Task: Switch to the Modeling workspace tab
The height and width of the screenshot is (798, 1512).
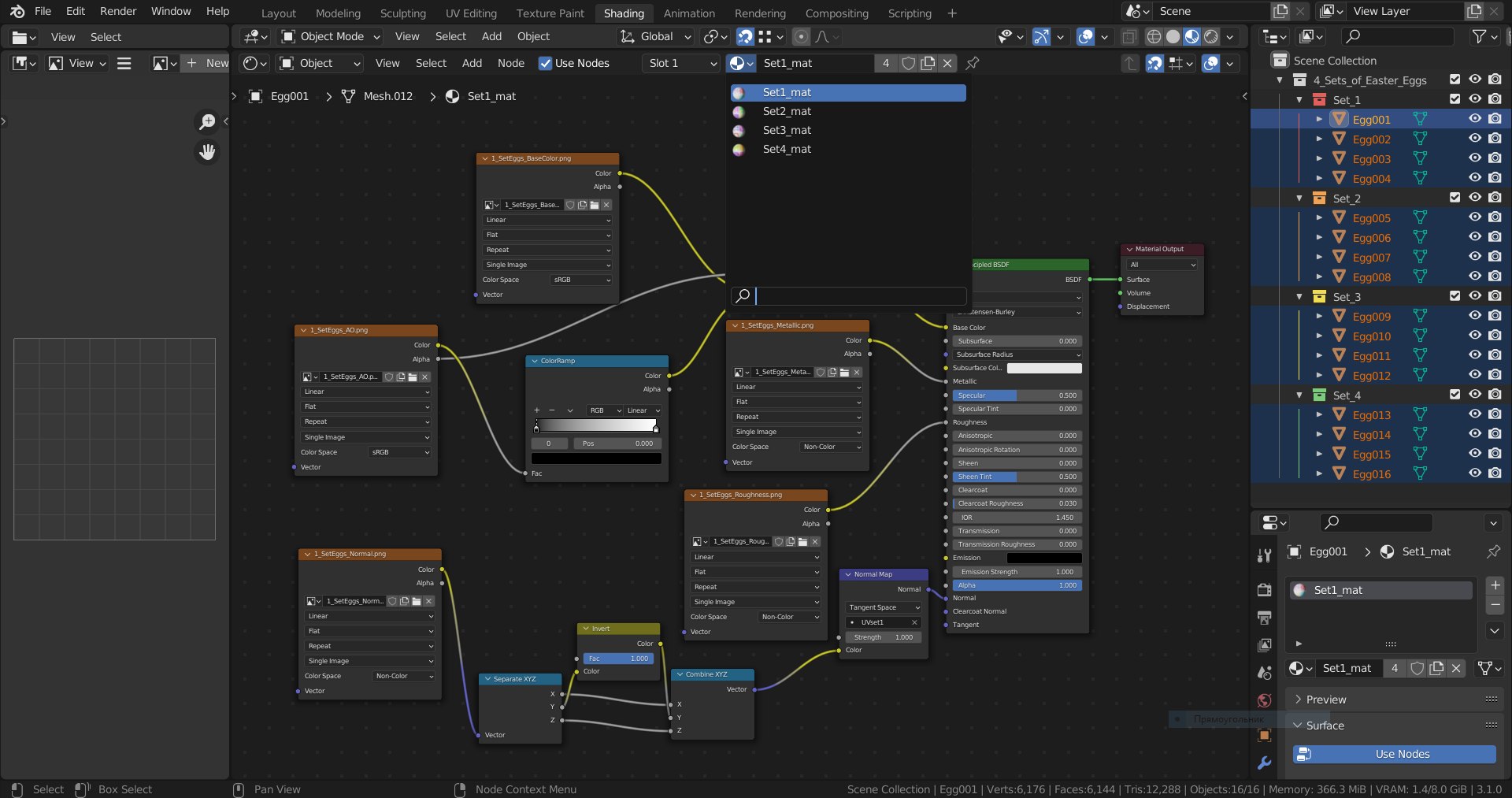Action: tap(338, 13)
